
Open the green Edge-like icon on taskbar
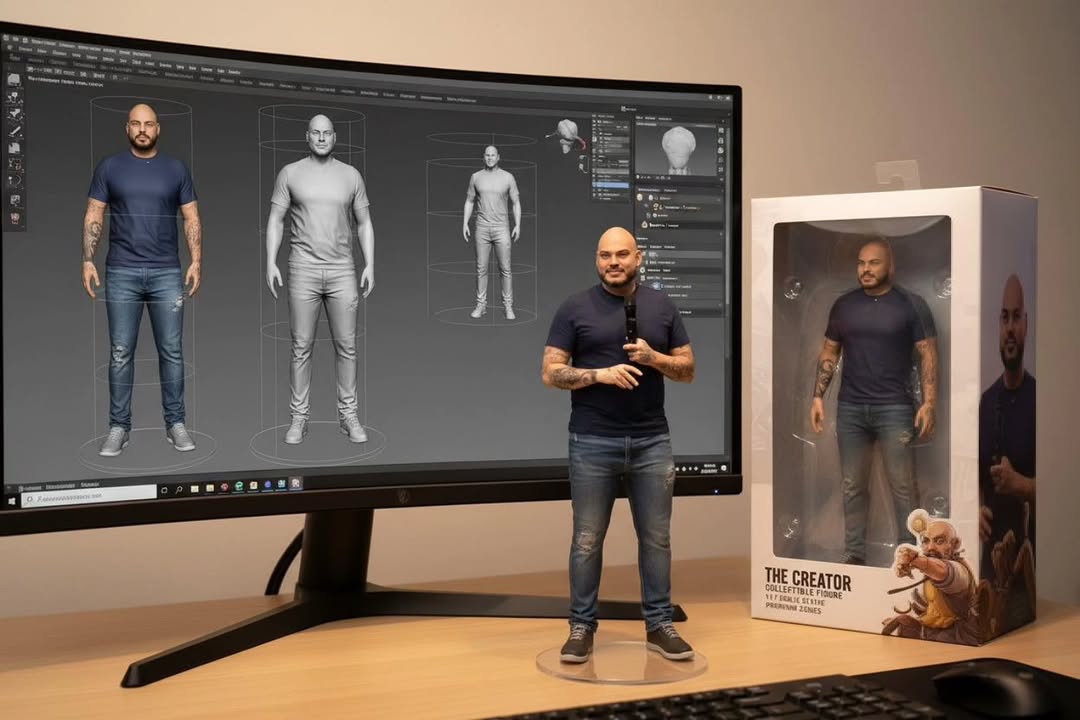pyautogui.click(x=239, y=486)
